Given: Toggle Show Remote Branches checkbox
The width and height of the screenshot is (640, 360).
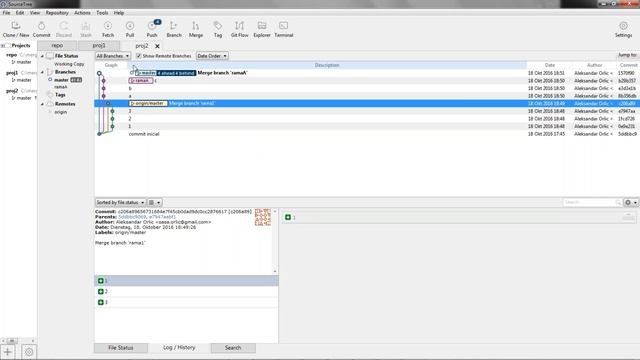Looking at the screenshot, I should click(139, 56).
